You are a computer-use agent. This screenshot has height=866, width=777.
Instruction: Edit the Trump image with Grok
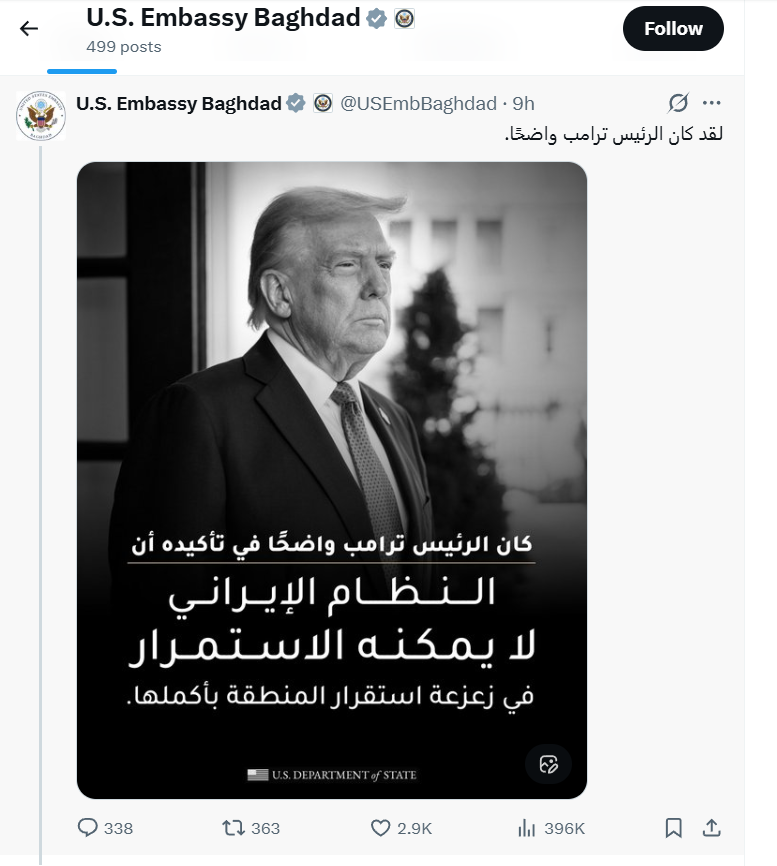(x=548, y=764)
